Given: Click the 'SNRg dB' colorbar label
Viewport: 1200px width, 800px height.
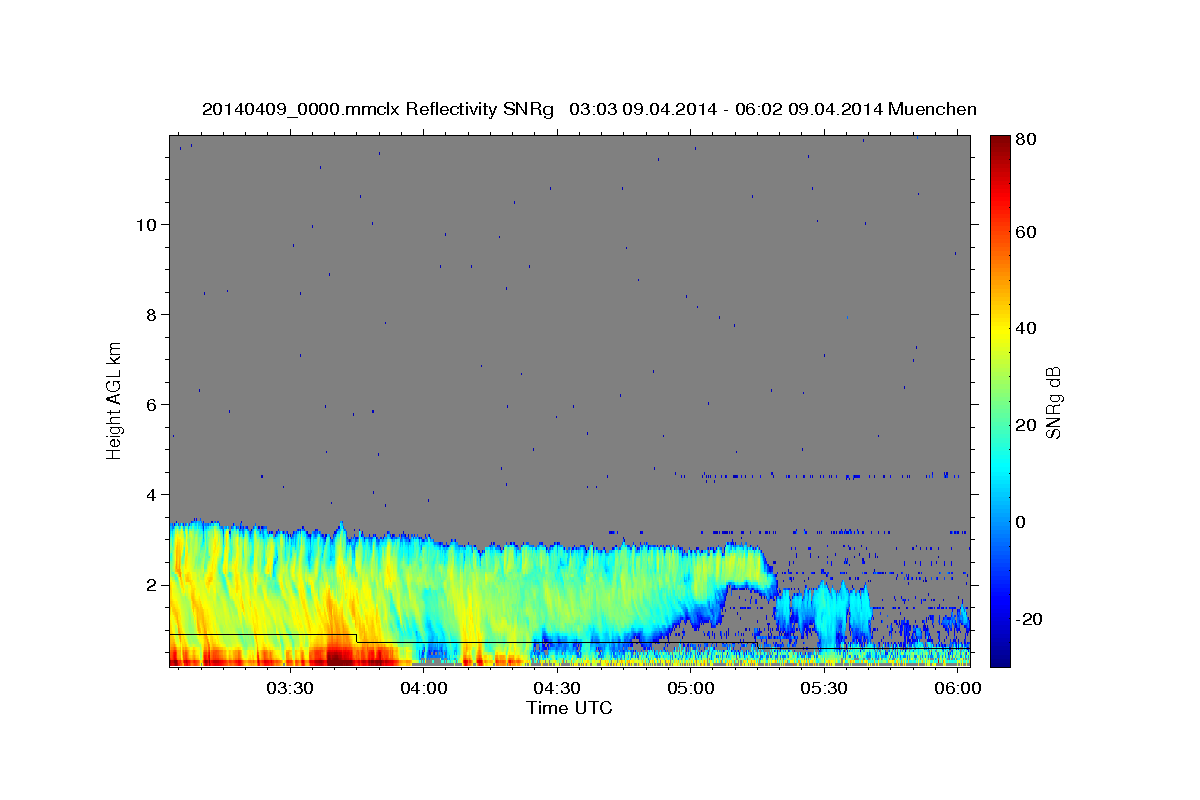Looking at the screenshot, I should click(x=1053, y=402).
